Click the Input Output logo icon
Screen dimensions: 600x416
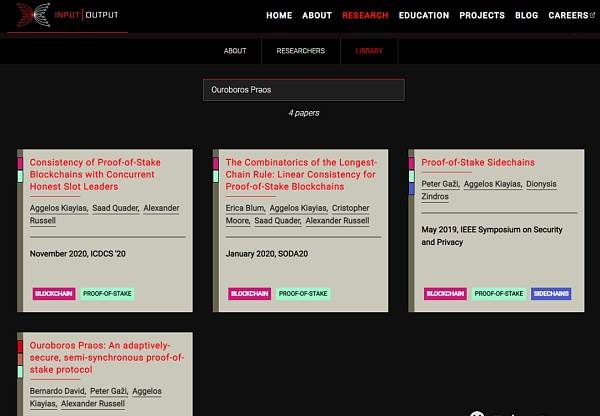(34, 15)
